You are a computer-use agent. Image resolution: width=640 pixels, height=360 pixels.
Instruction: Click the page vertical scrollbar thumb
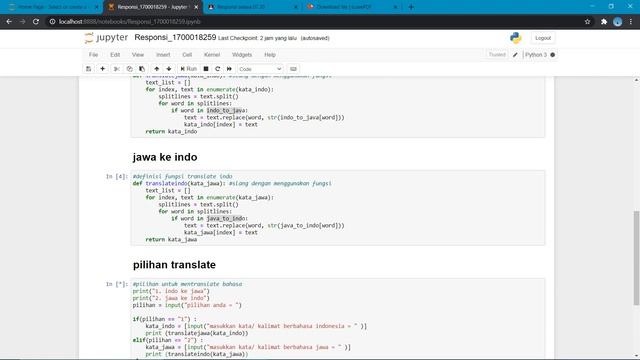pos(636,258)
